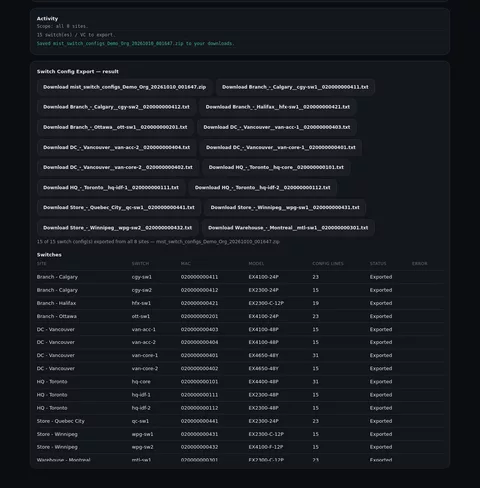The width and height of the screenshot is (480, 488).
Task: Download DC Vancouver van-acc-2 config
Action: 116,147
